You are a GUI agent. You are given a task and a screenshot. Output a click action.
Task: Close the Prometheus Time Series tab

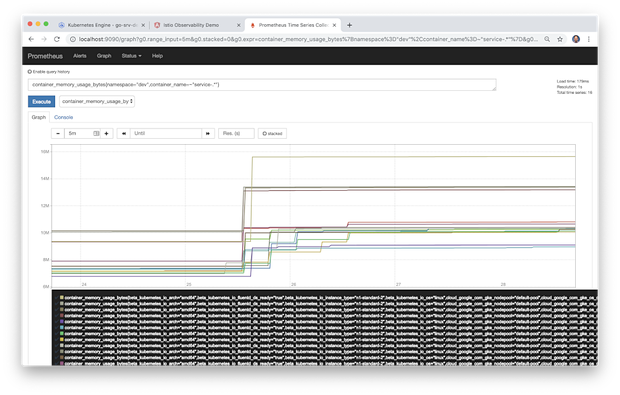coord(334,25)
